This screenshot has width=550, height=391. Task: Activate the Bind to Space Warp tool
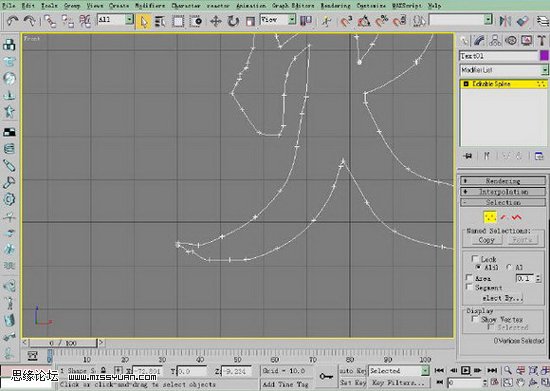coord(85,21)
